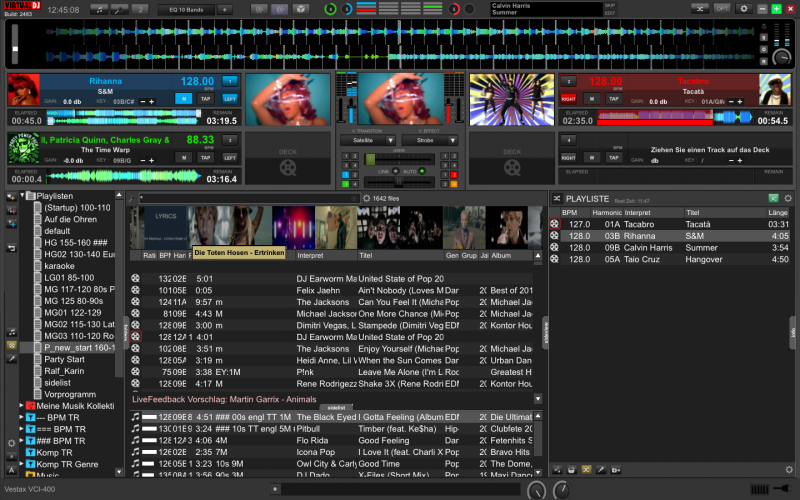This screenshot has width=800, height=500.
Task: Click the browser search input field
Action: (x=248, y=198)
